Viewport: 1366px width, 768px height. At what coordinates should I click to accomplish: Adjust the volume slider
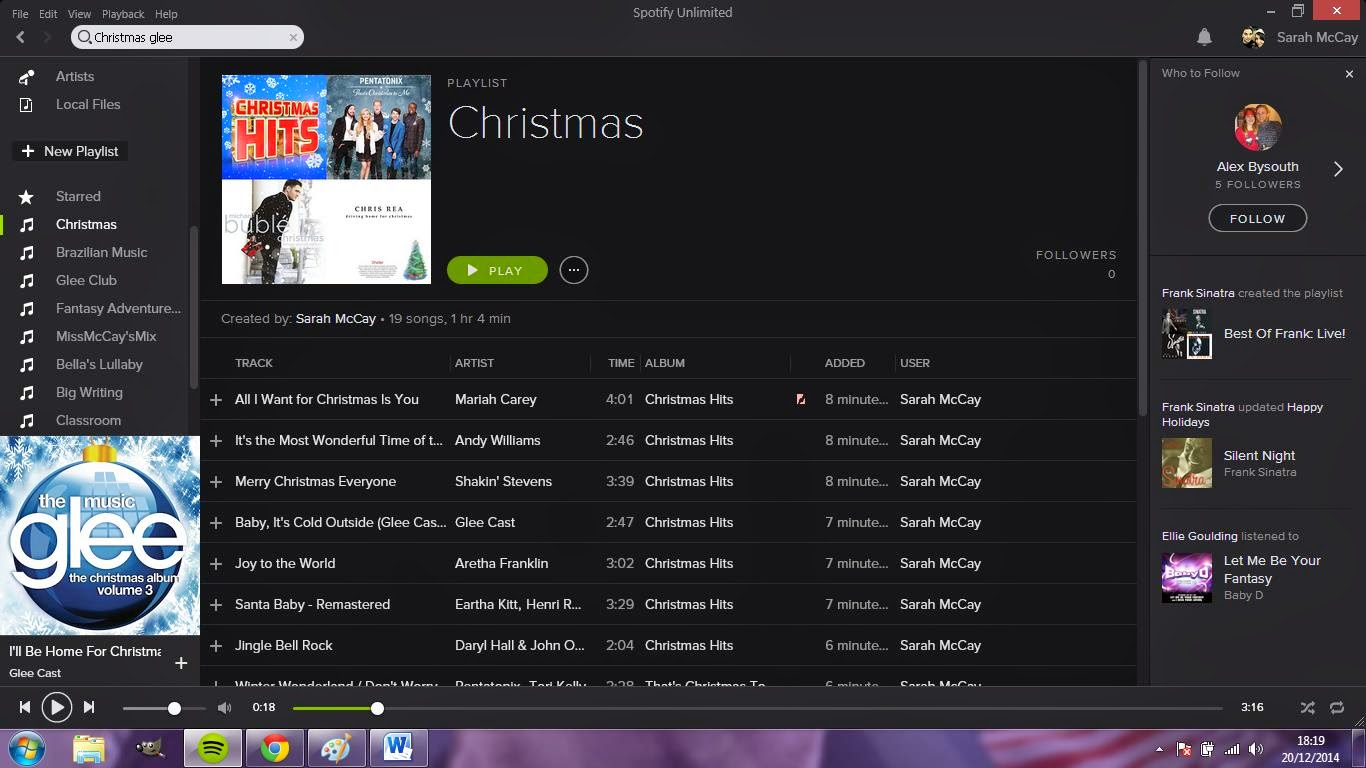164,708
